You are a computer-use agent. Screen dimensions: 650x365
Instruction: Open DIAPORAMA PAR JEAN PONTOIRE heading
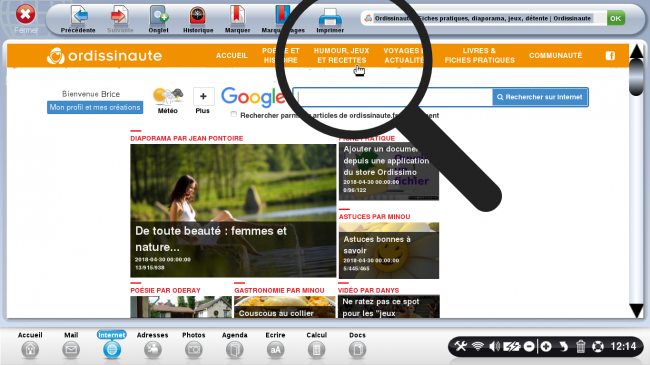[x=187, y=139]
